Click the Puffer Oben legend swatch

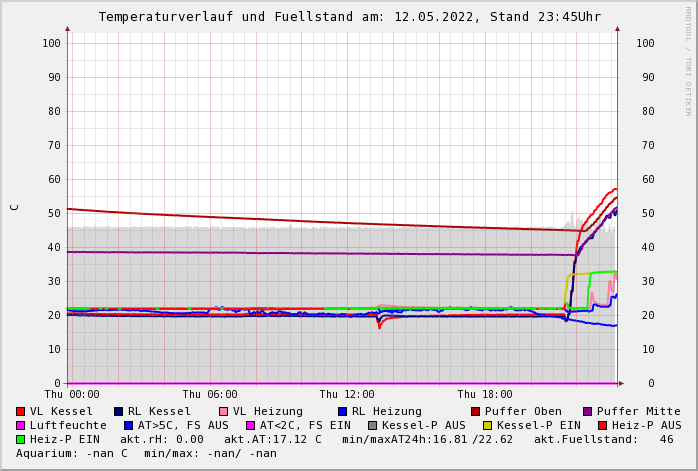coord(476,411)
